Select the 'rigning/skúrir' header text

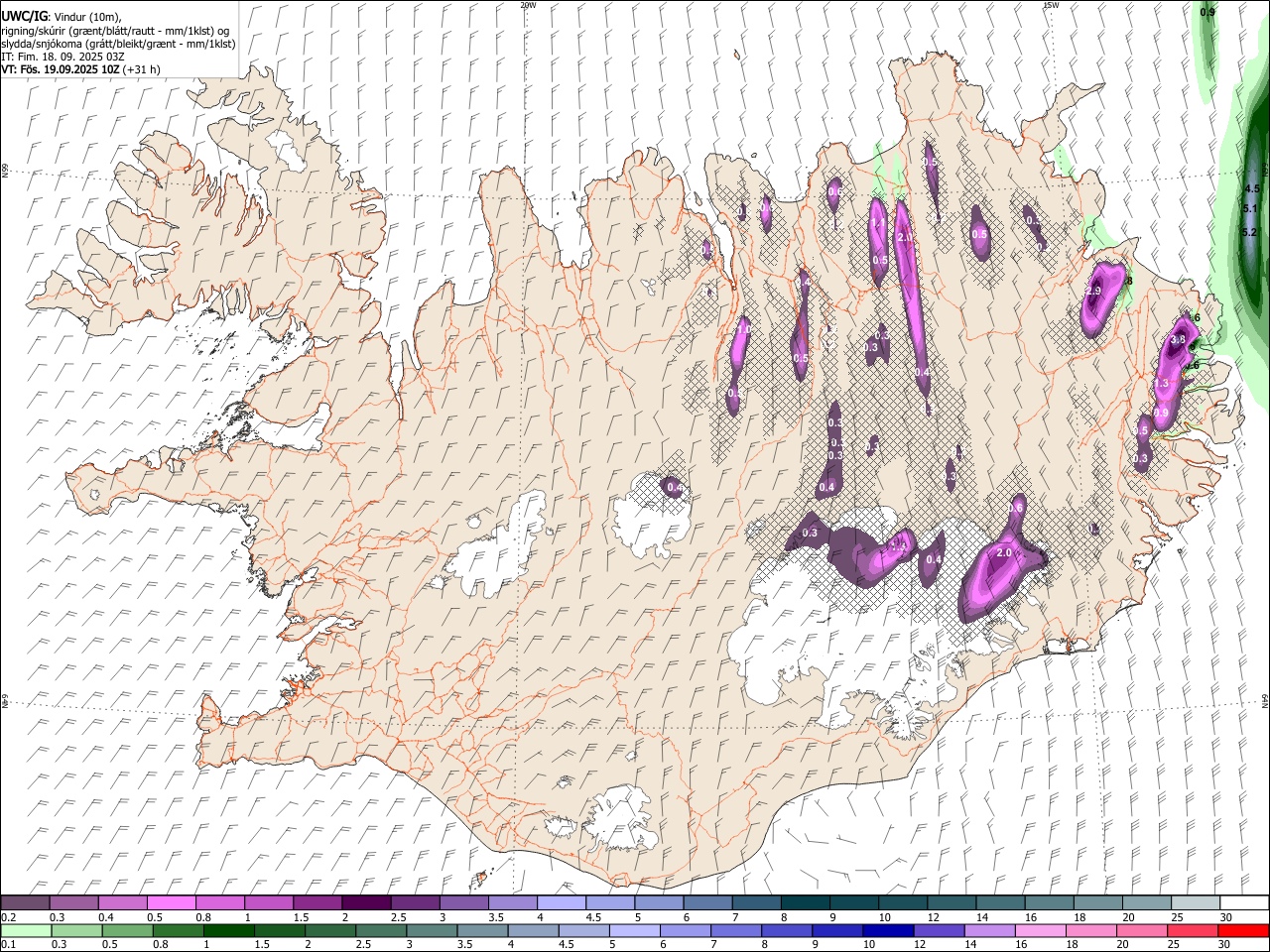coord(35,31)
